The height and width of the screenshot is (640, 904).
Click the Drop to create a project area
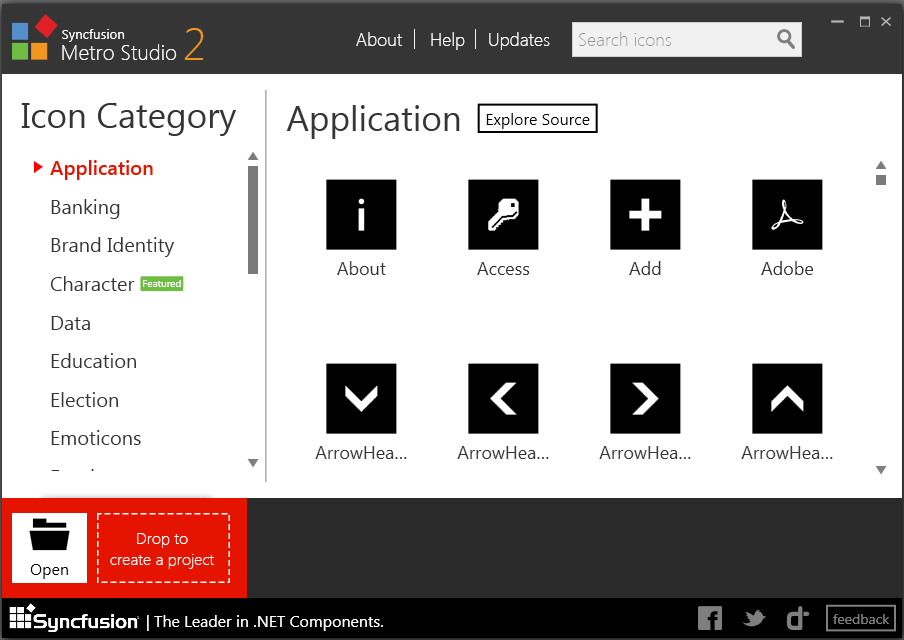click(x=163, y=548)
